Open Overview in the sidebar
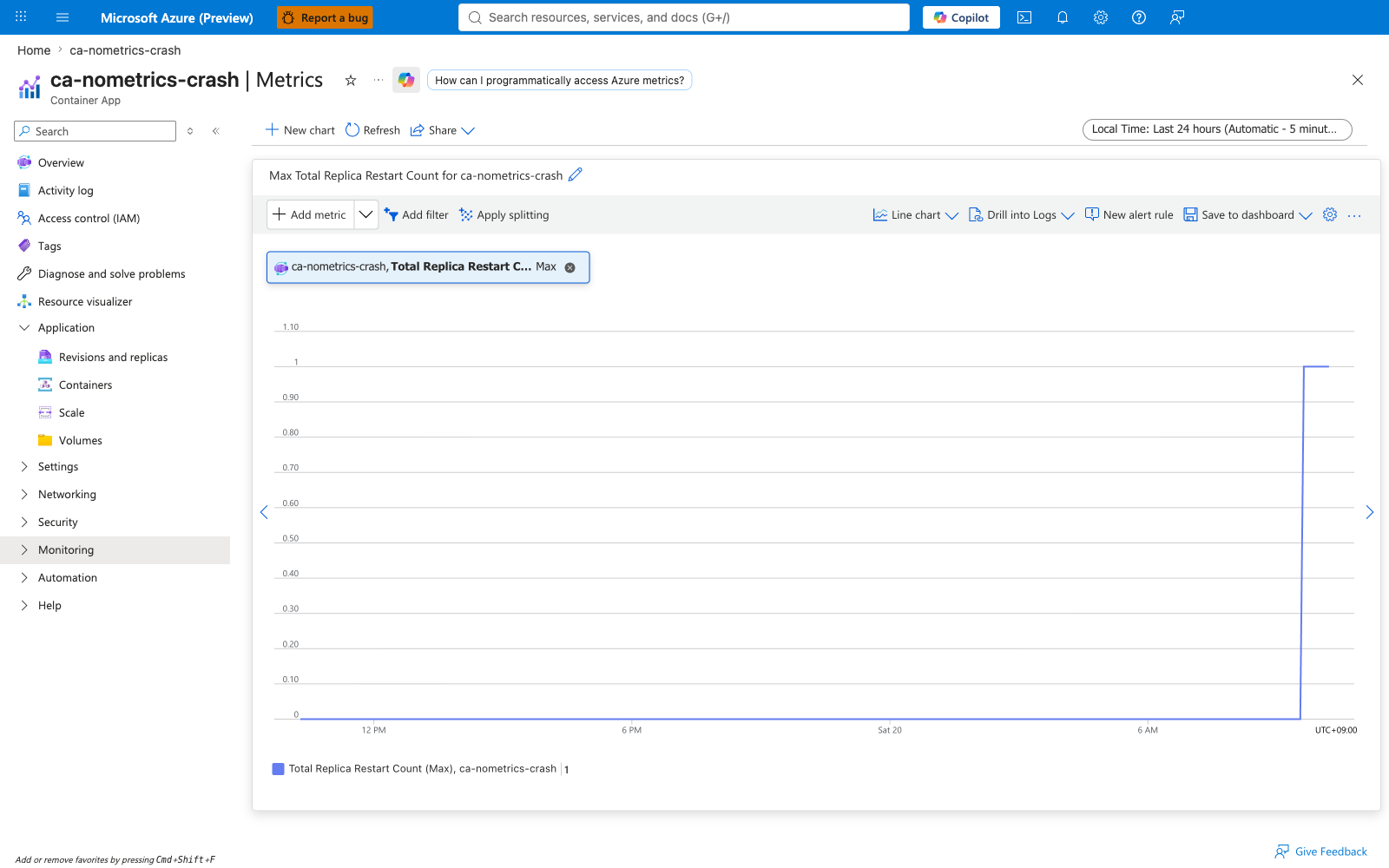This screenshot has width=1389, height=868. (61, 162)
